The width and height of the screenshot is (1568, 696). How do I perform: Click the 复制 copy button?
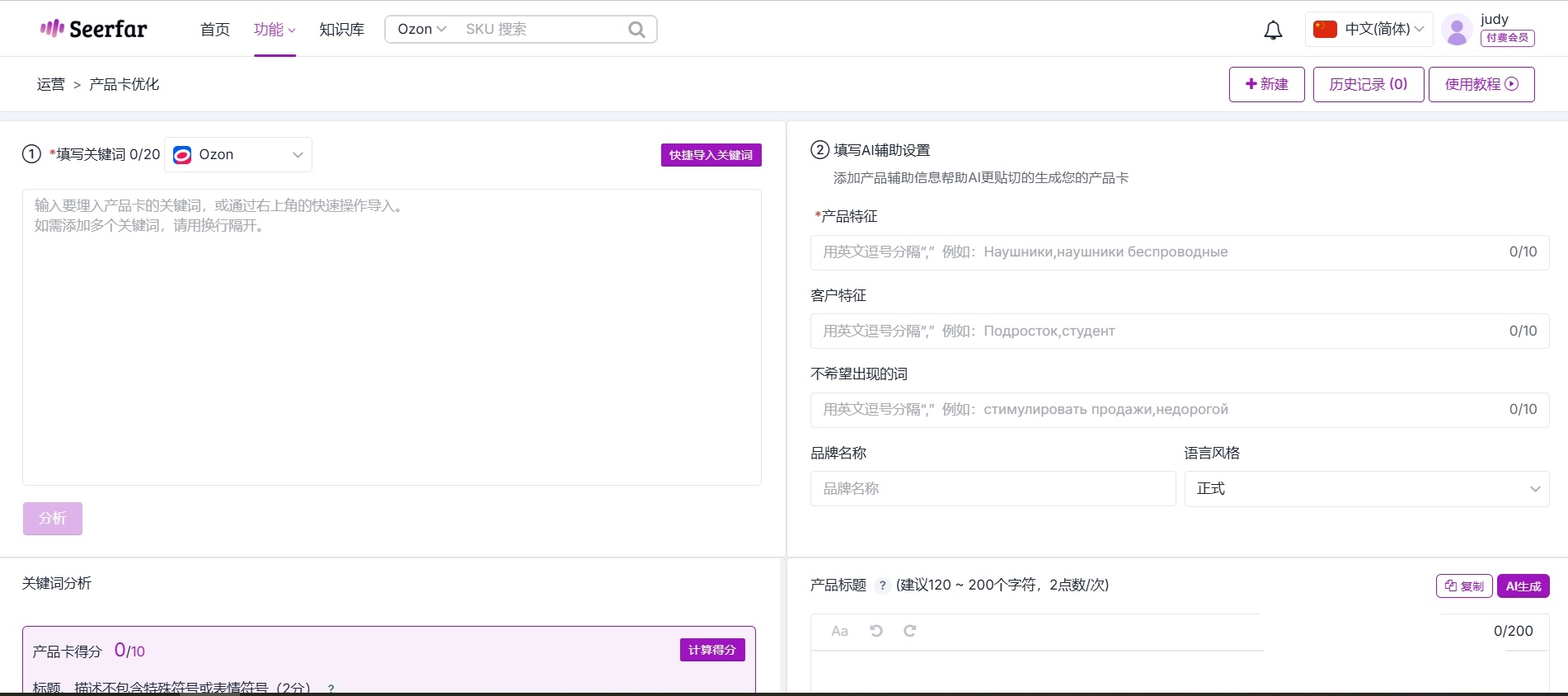[x=1464, y=586]
